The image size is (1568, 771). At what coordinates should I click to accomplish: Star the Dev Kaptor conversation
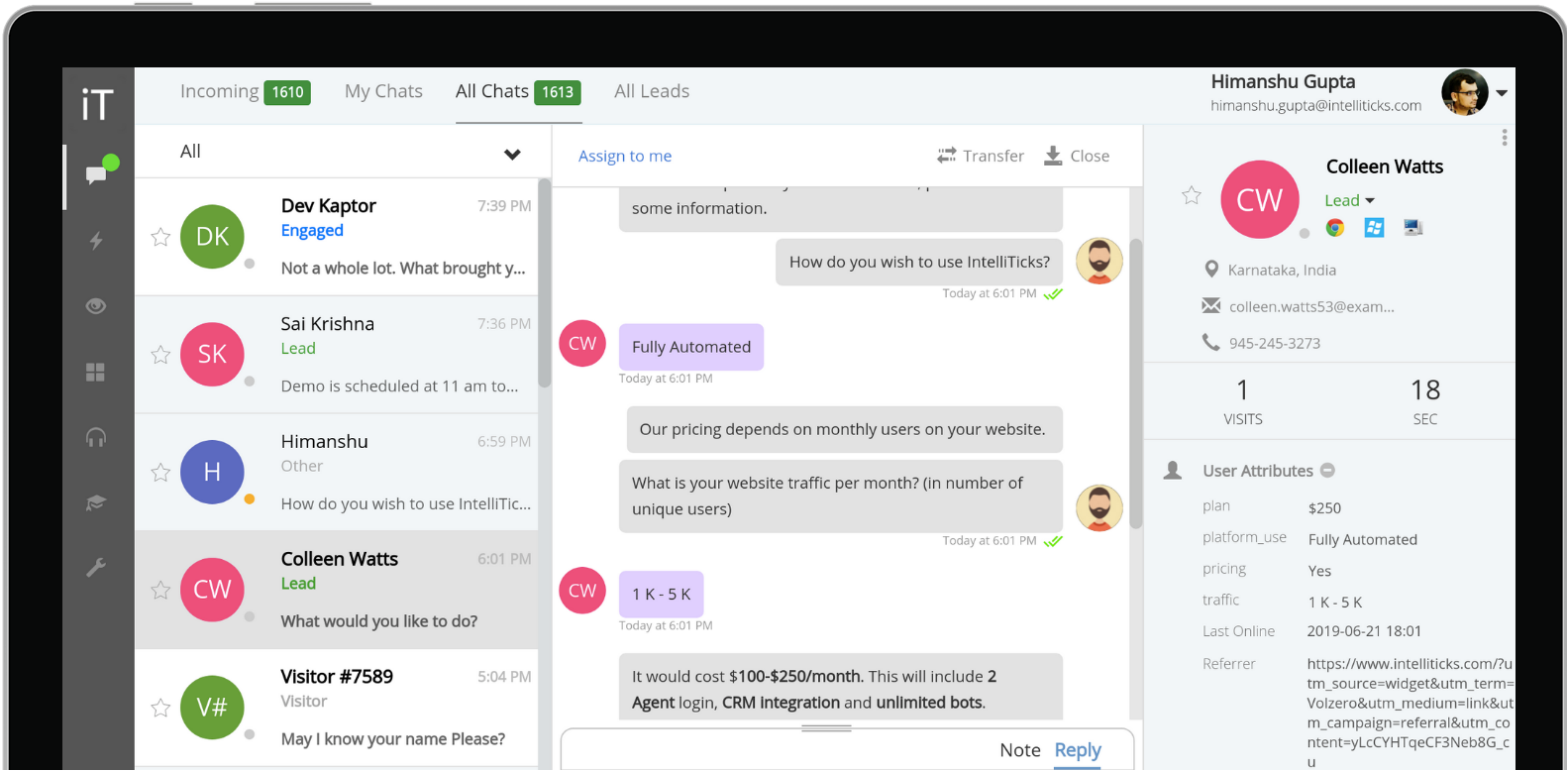click(160, 237)
